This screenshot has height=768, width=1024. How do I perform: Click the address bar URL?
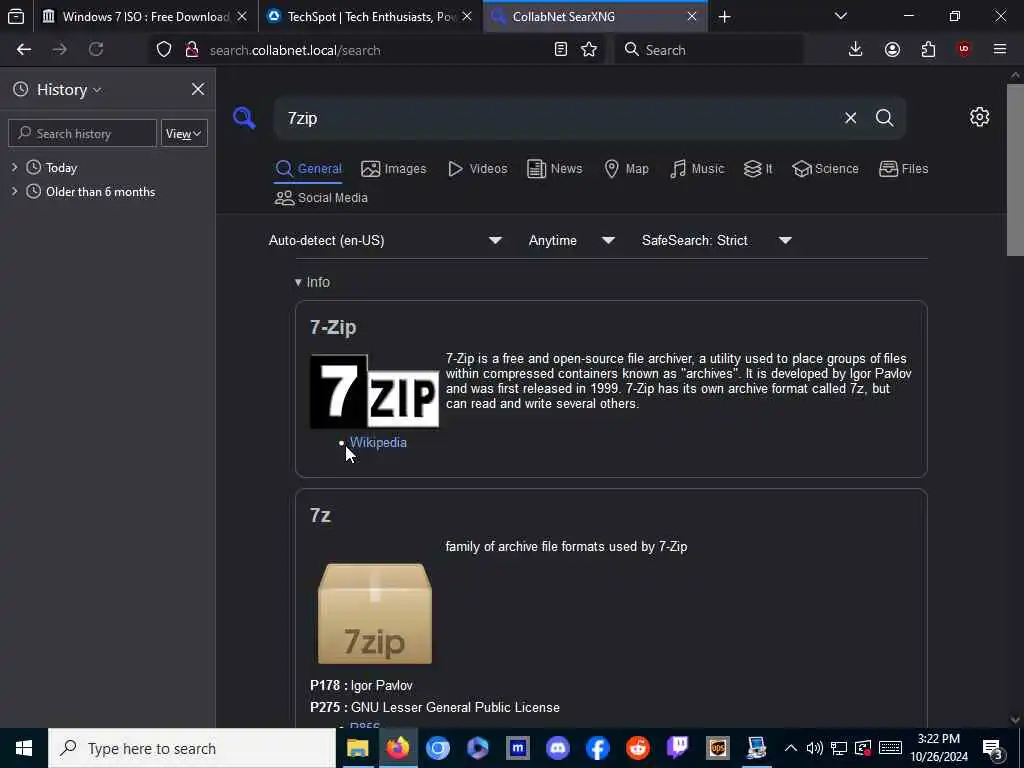tap(295, 50)
